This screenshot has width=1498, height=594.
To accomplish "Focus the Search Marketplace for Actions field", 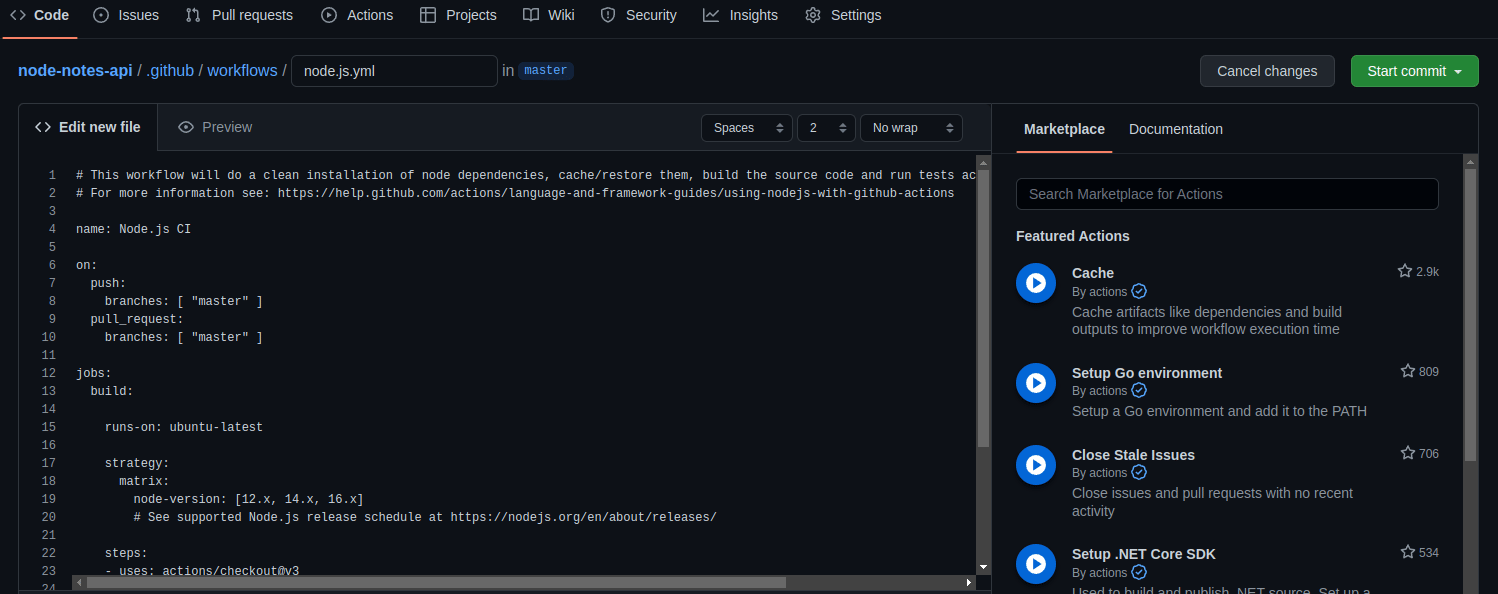I will point(1227,194).
